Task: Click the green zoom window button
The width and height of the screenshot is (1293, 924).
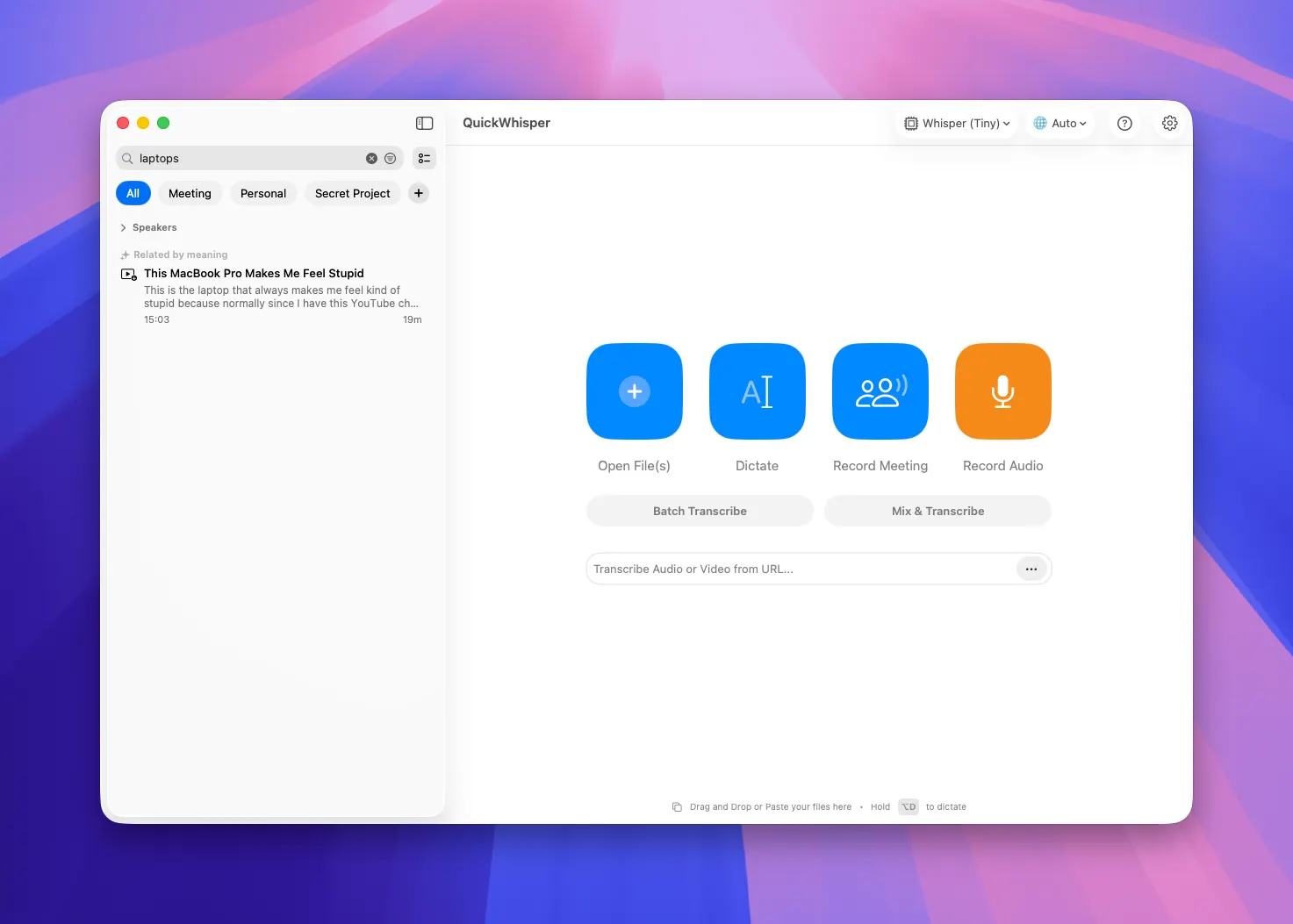Action: 163,123
